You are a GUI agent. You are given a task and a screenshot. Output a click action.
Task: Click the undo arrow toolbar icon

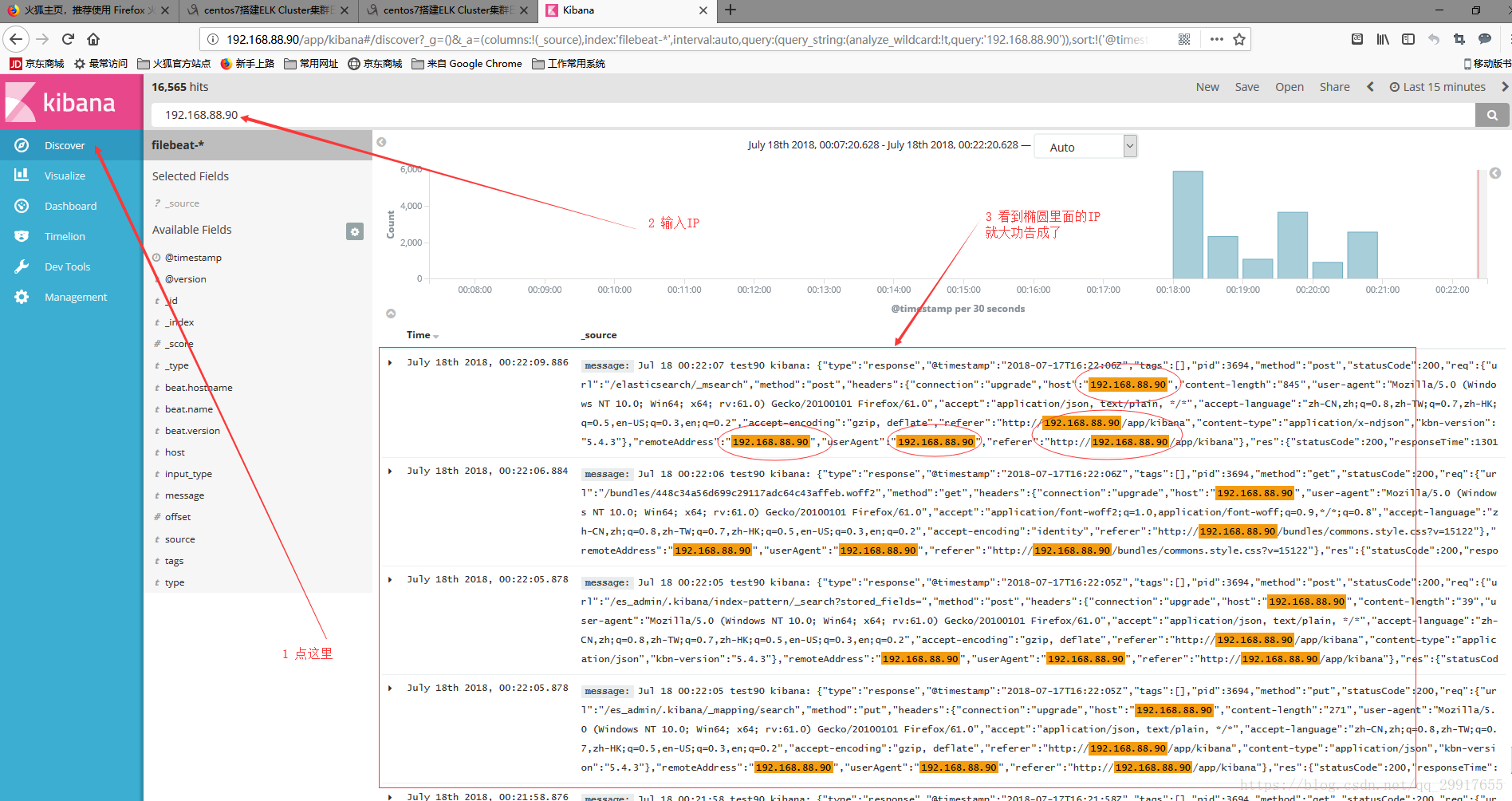(1434, 39)
